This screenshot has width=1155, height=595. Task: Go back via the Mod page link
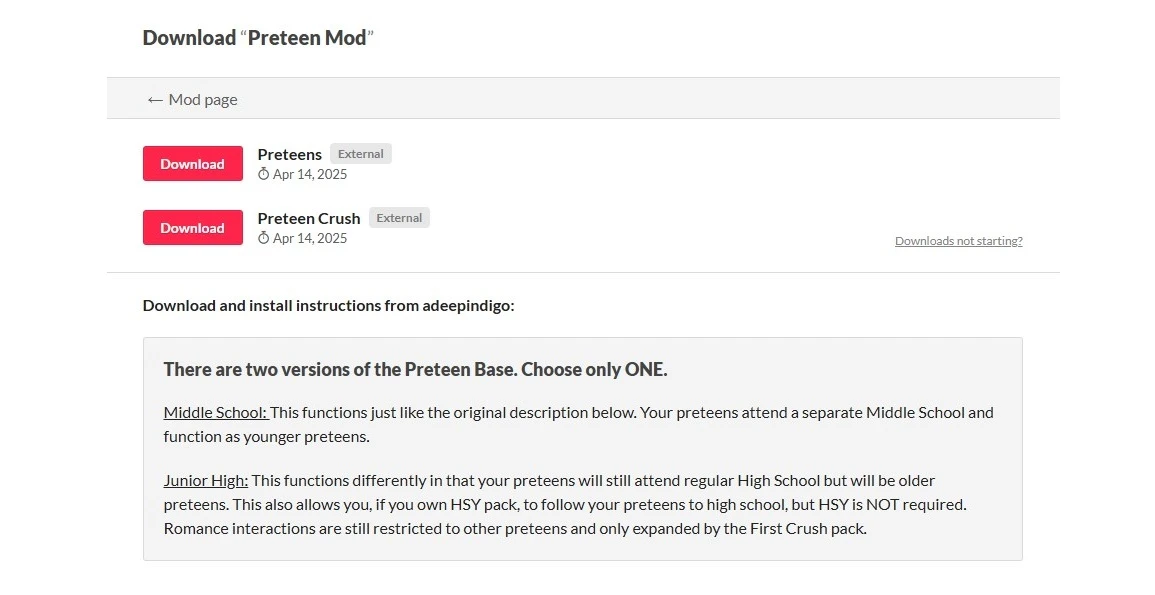point(203,99)
